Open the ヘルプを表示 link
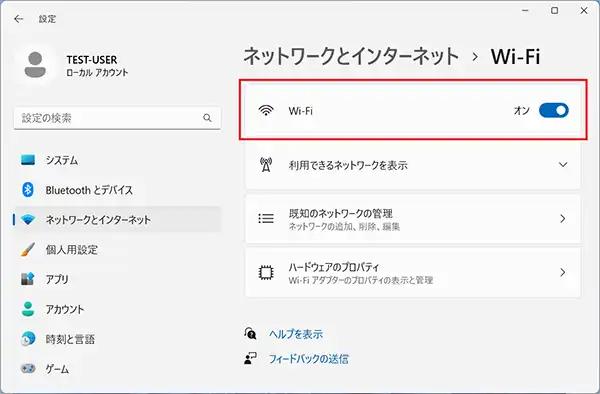600x394 pixels. point(296,334)
